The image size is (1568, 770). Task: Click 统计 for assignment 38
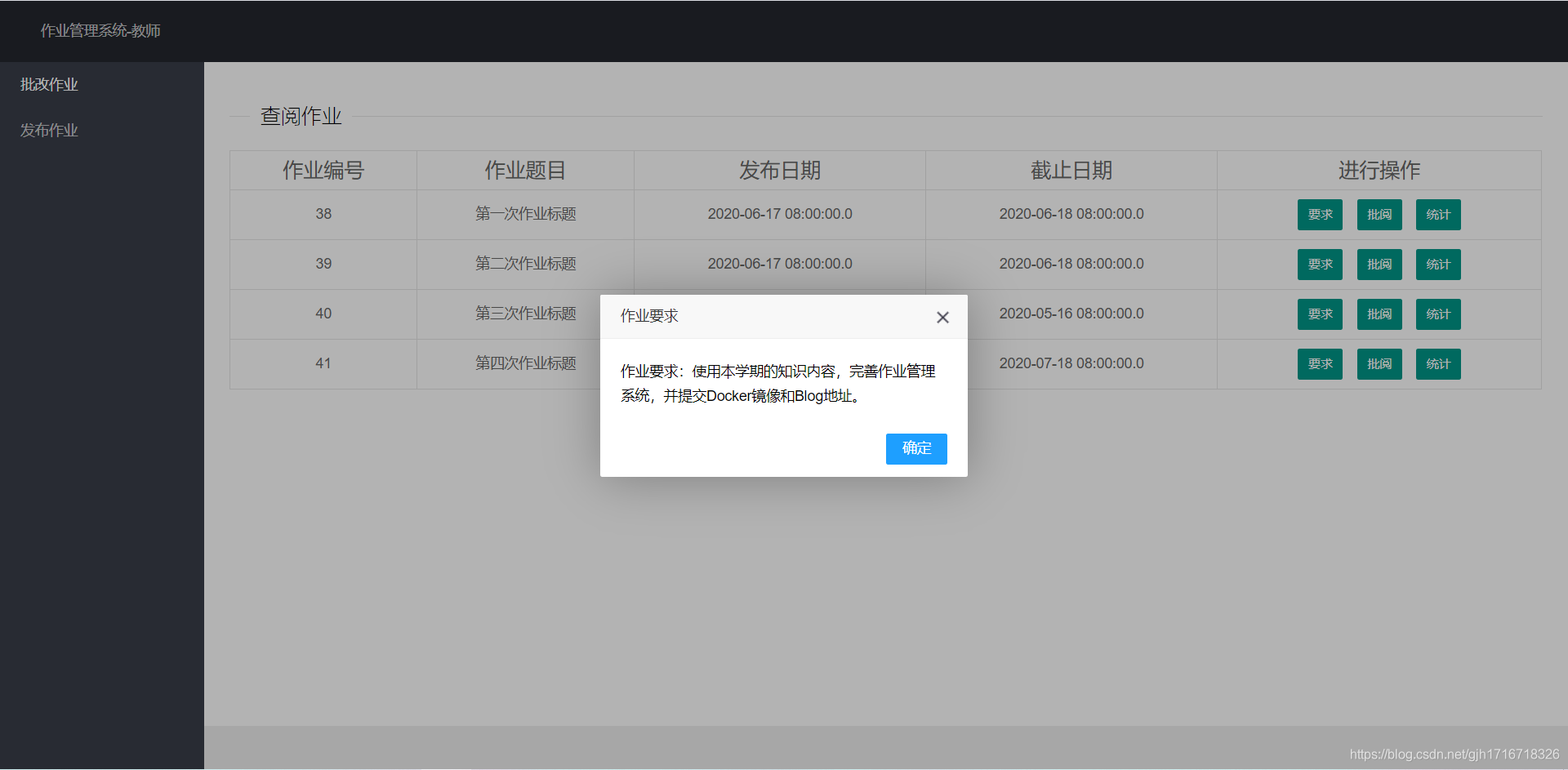tap(1437, 214)
